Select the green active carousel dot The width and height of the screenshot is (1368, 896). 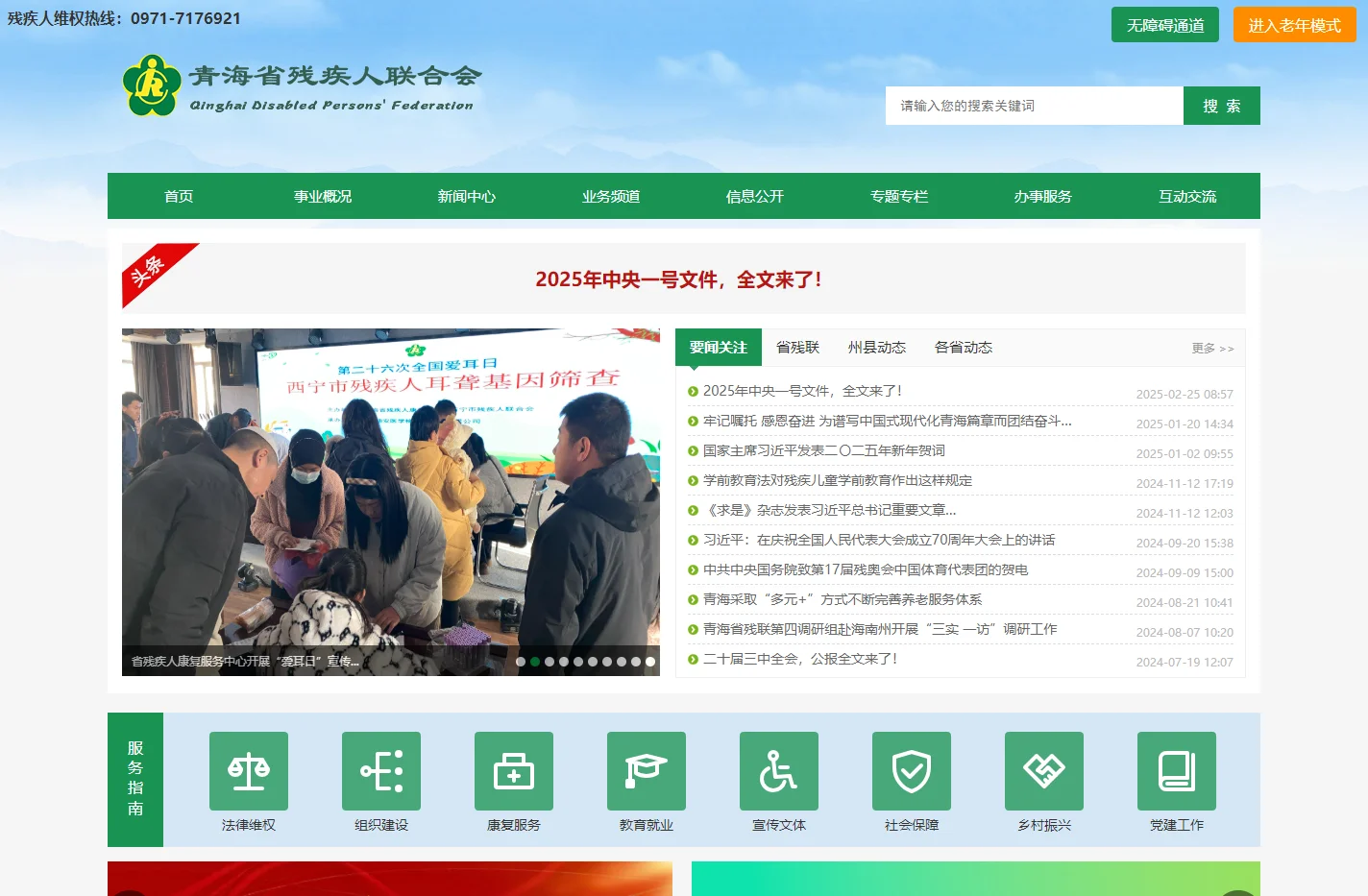pyautogui.click(x=535, y=662)
